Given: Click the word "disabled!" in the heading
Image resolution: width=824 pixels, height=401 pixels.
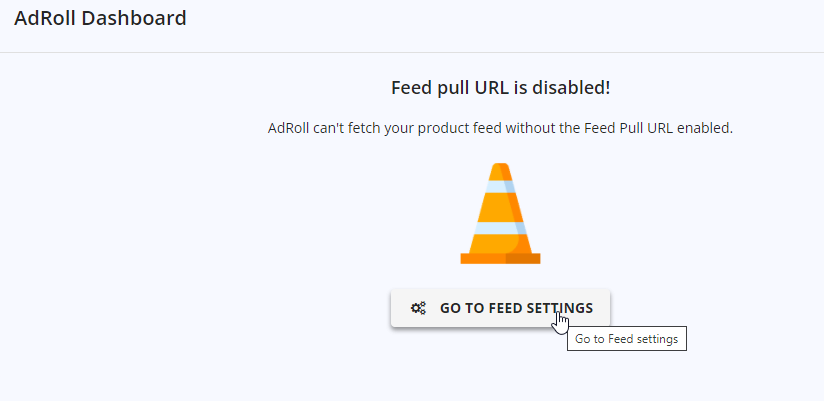Looking at the screenshot, I should click(x=570, y=88).
